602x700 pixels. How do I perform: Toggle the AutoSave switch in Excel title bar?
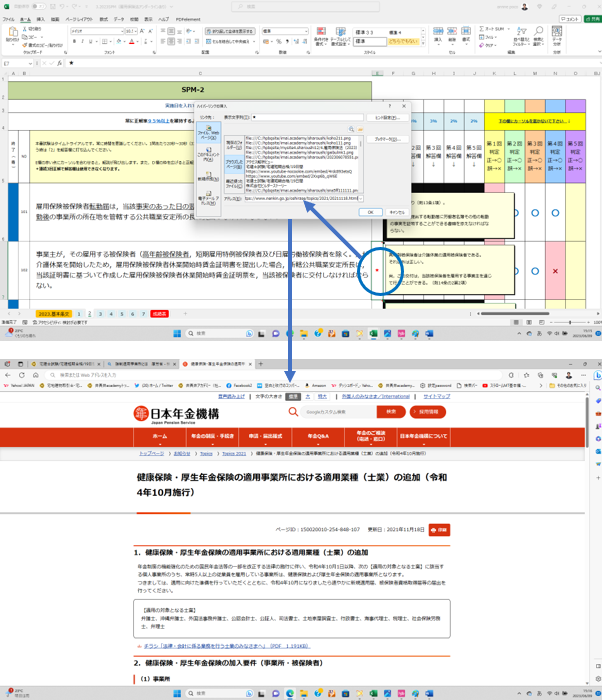click(x=39, y=7)
